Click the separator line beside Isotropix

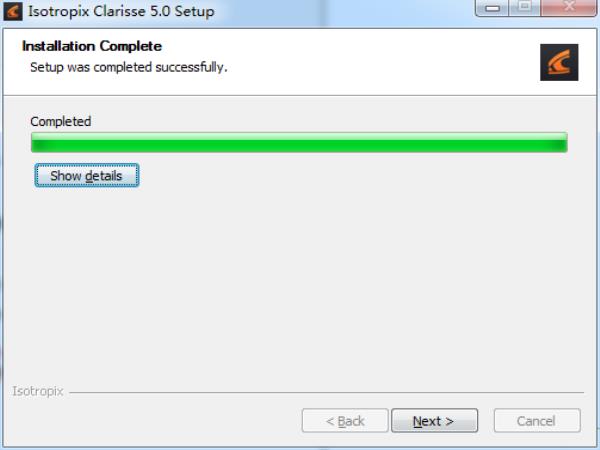[326, 392]
